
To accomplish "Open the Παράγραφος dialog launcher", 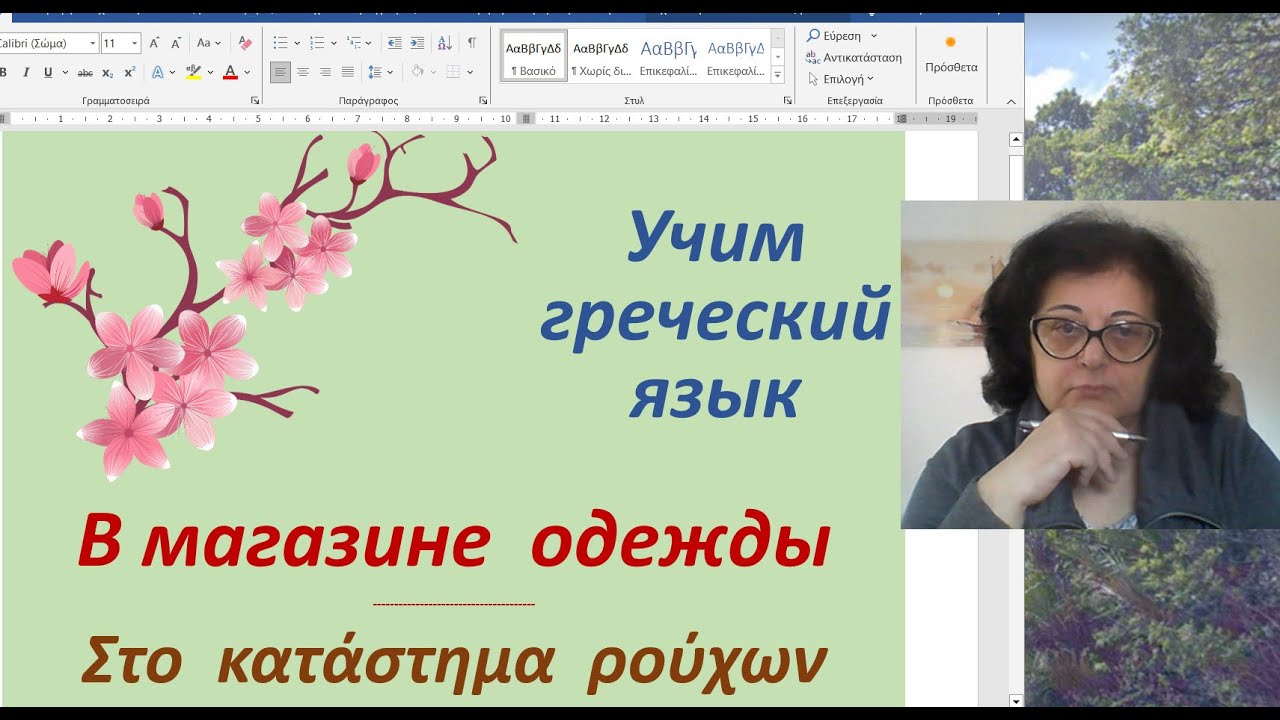I will pos(484,101).
